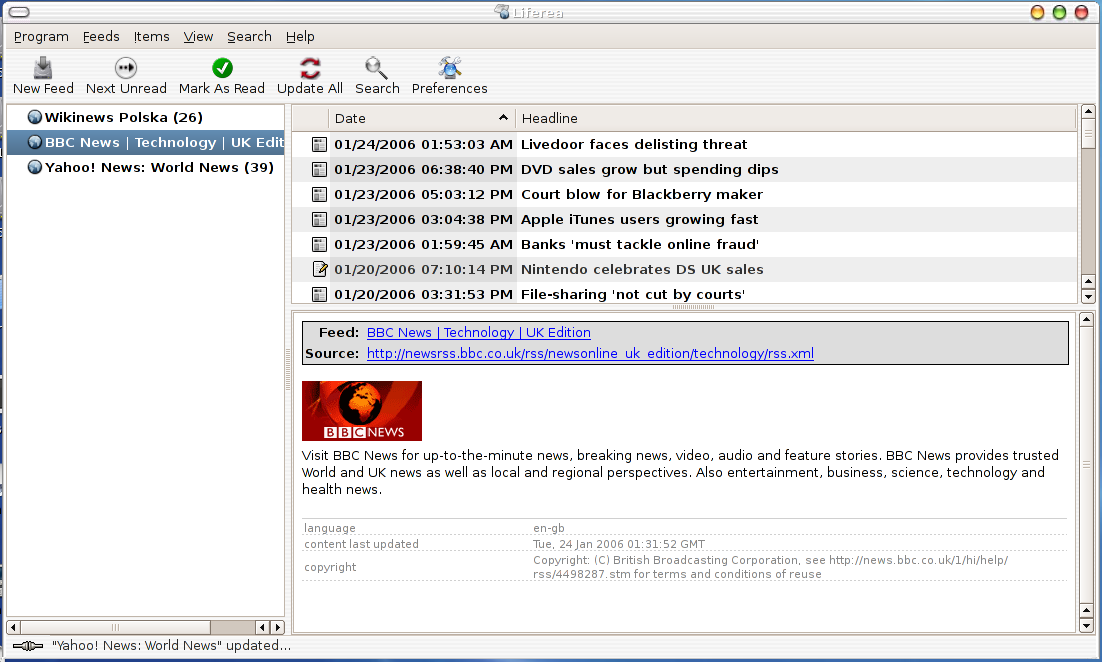1102x662 pixels.
Task: Click item icon beside Apple iTunes headline
Action: pyautogui.click(x=319, y=220)
